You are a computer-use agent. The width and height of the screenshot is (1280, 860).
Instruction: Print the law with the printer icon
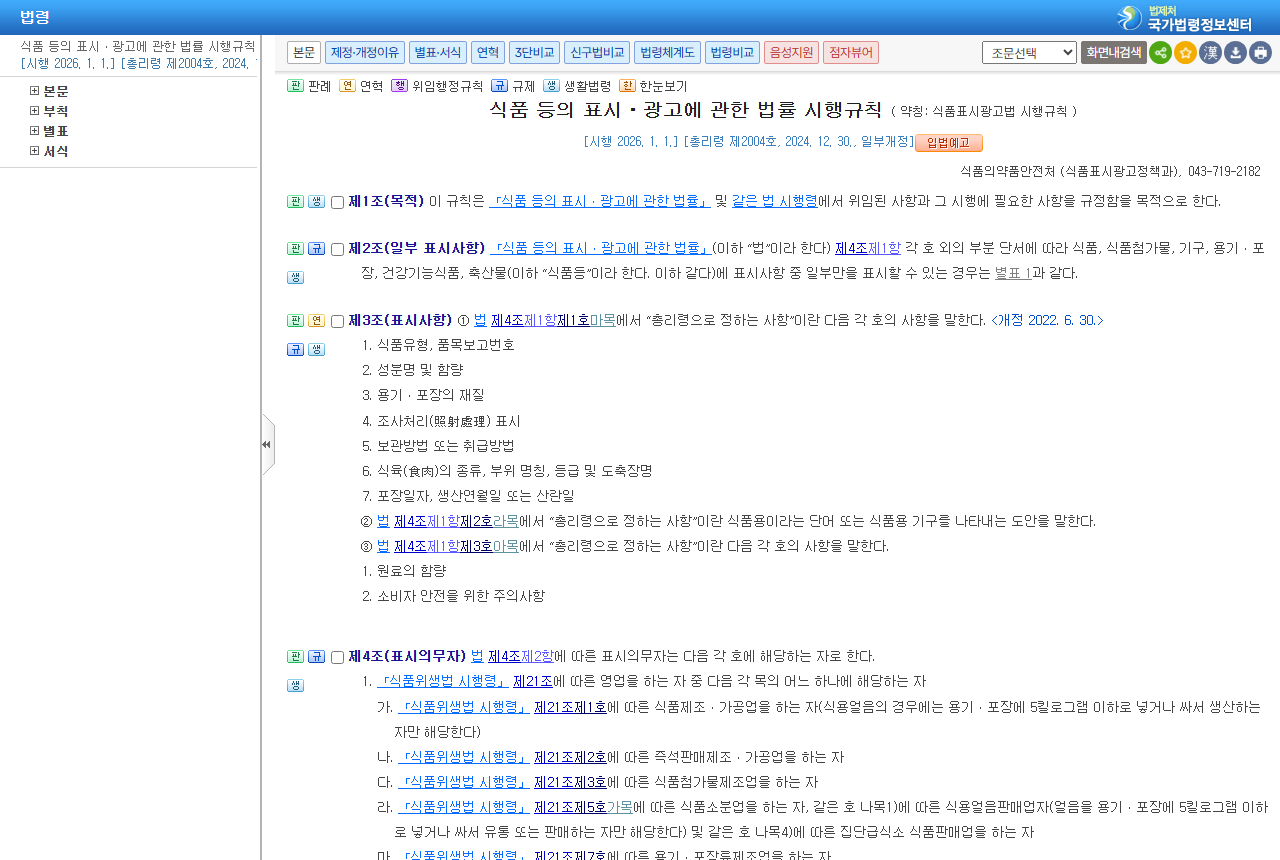coord(1260,53)
